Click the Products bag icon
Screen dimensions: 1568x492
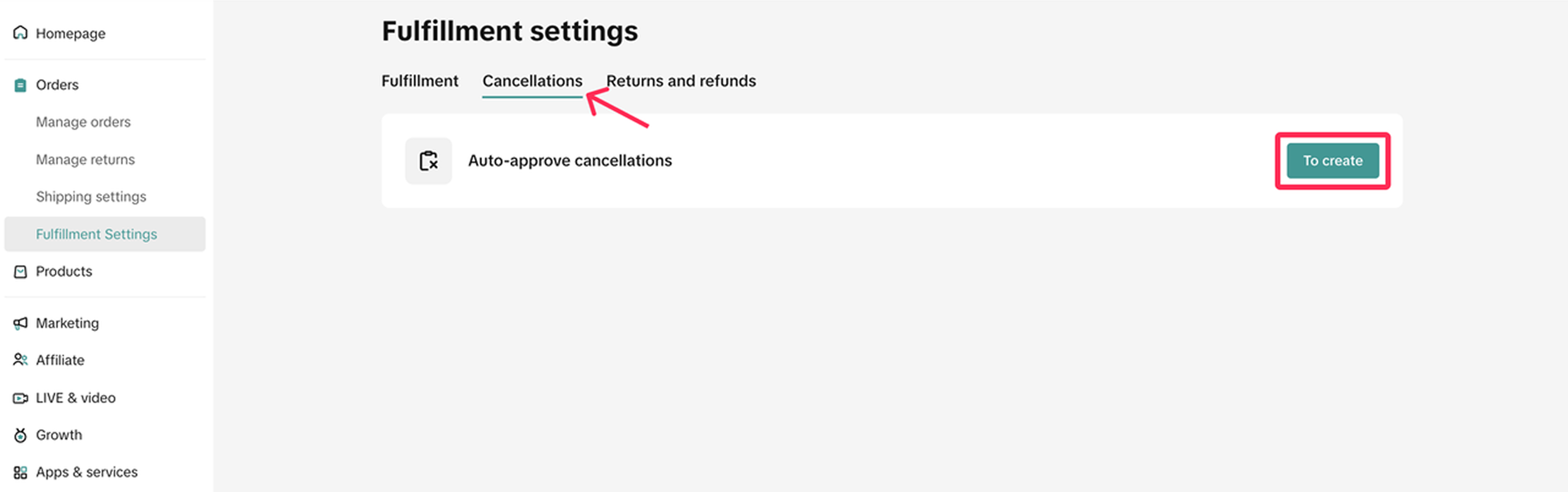[20, 272]
